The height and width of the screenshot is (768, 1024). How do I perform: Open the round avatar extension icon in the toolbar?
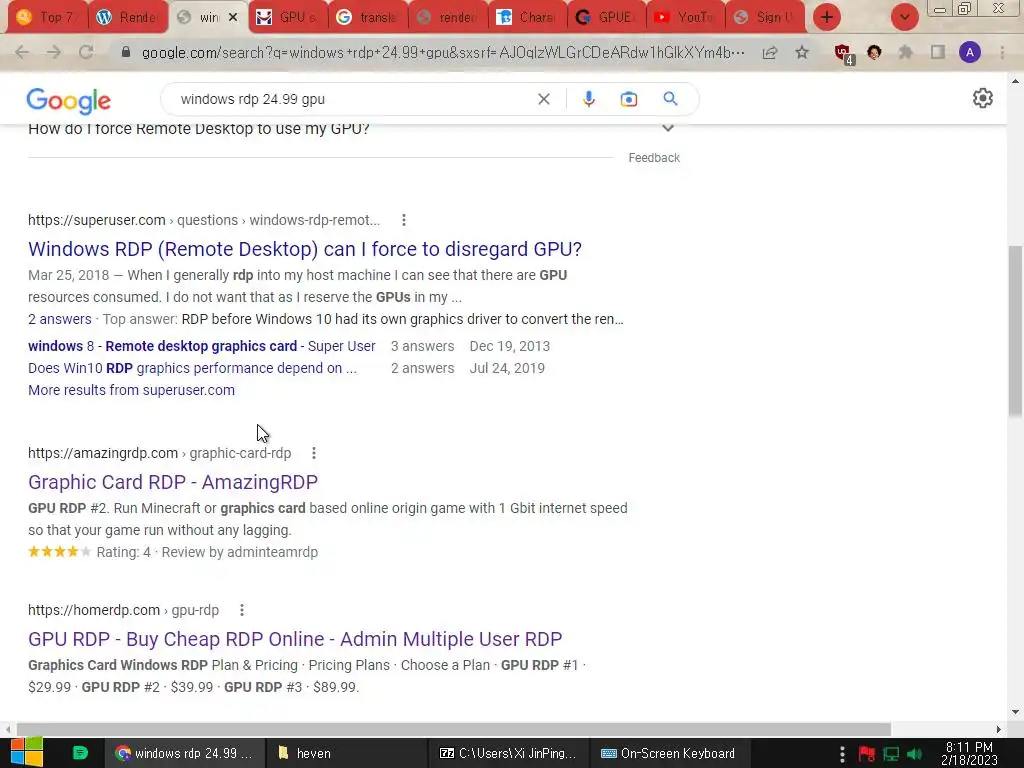874,52
